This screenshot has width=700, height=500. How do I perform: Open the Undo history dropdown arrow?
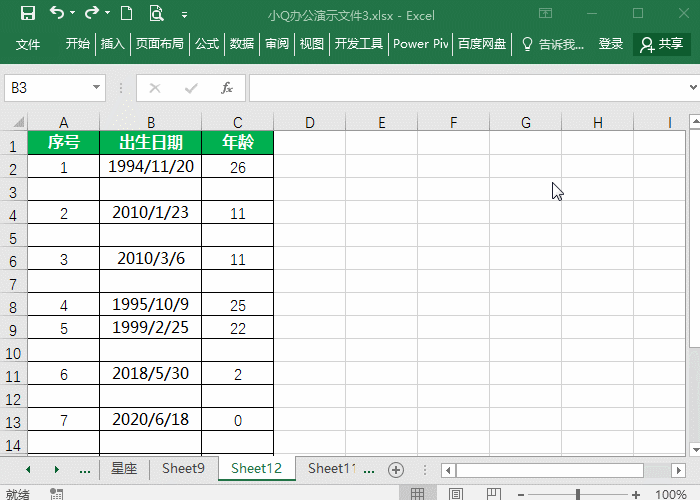tap(72, 13)
